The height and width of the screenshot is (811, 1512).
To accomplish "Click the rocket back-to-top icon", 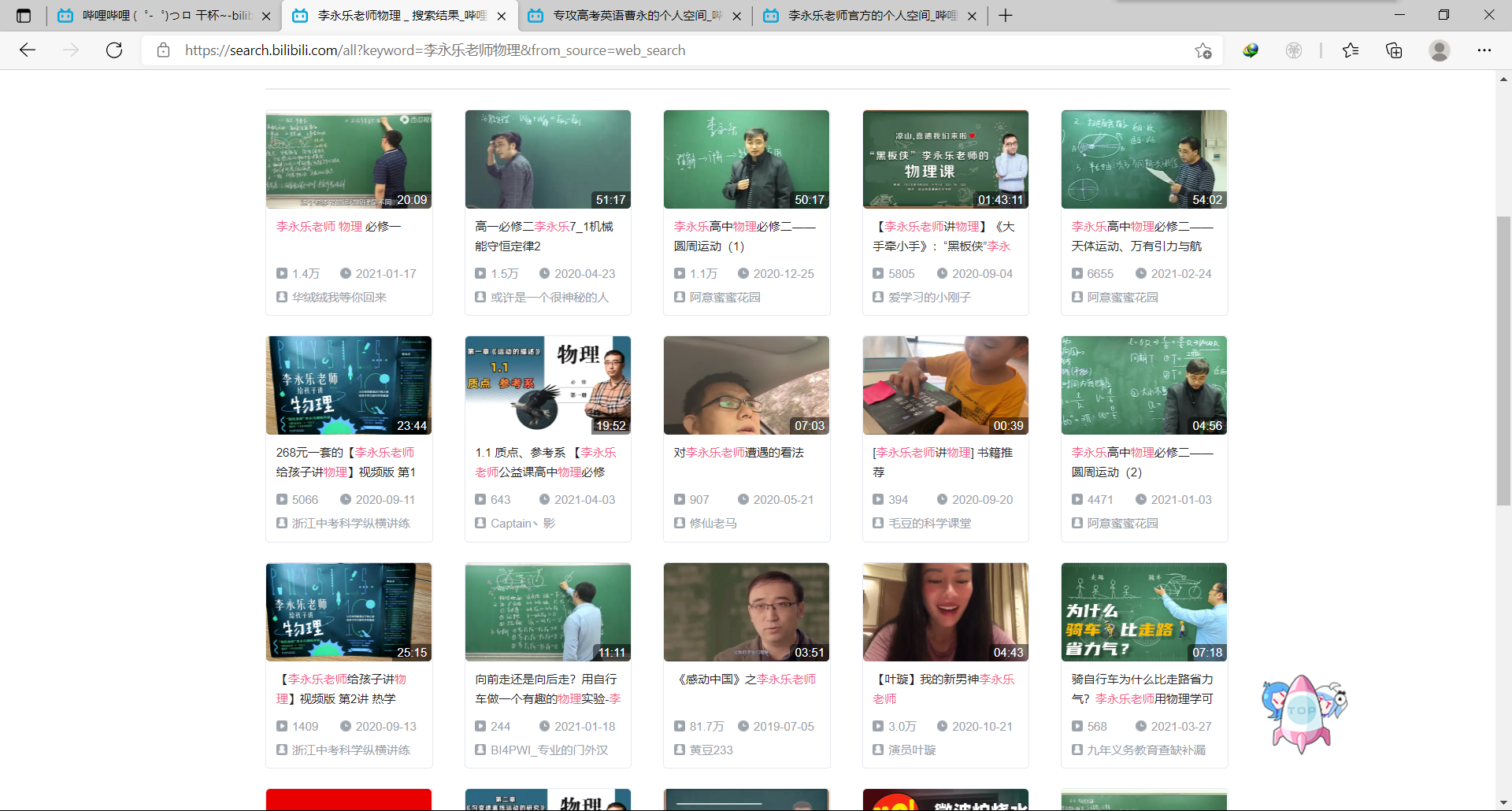I will coord(1303,713).
